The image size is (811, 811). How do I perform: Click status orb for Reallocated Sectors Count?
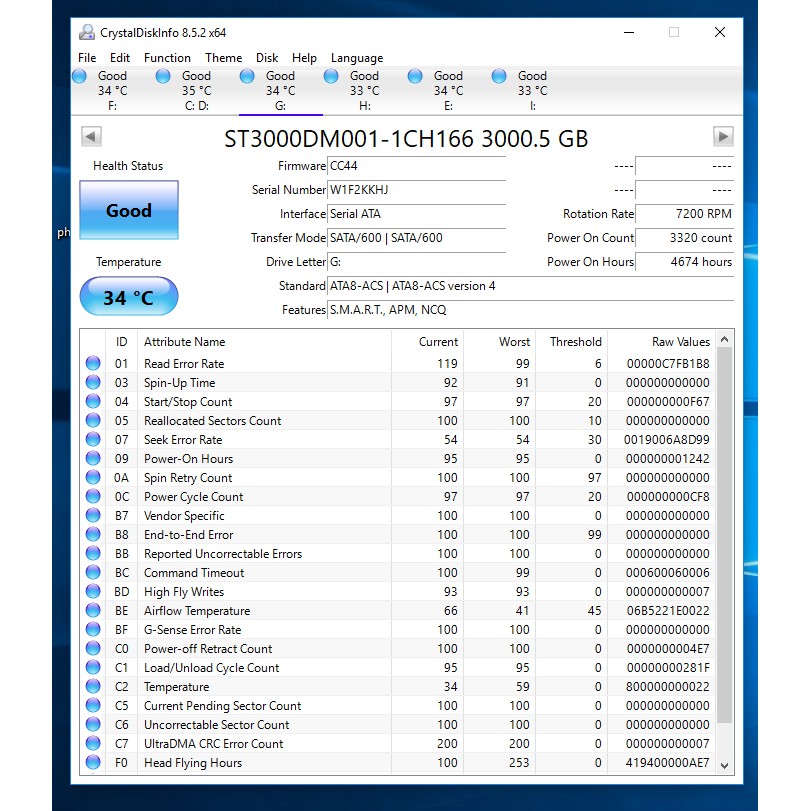(x=93, y=421)
